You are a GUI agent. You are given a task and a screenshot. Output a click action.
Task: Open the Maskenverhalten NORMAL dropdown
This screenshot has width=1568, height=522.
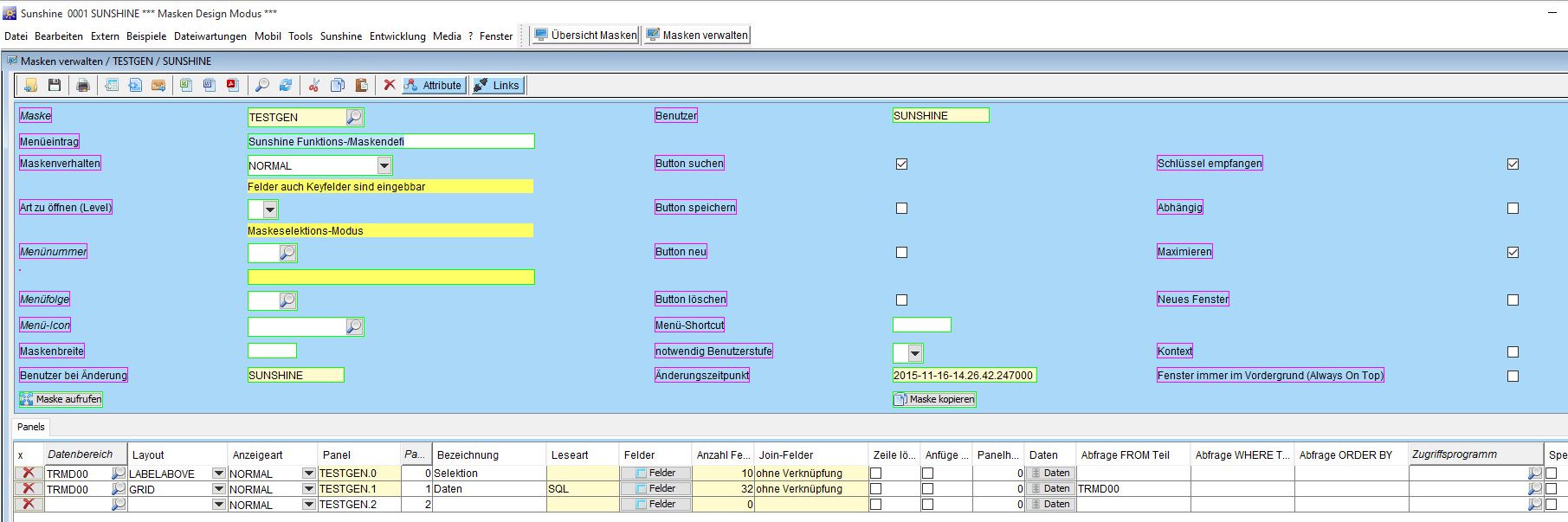click(x=384, y=165)
